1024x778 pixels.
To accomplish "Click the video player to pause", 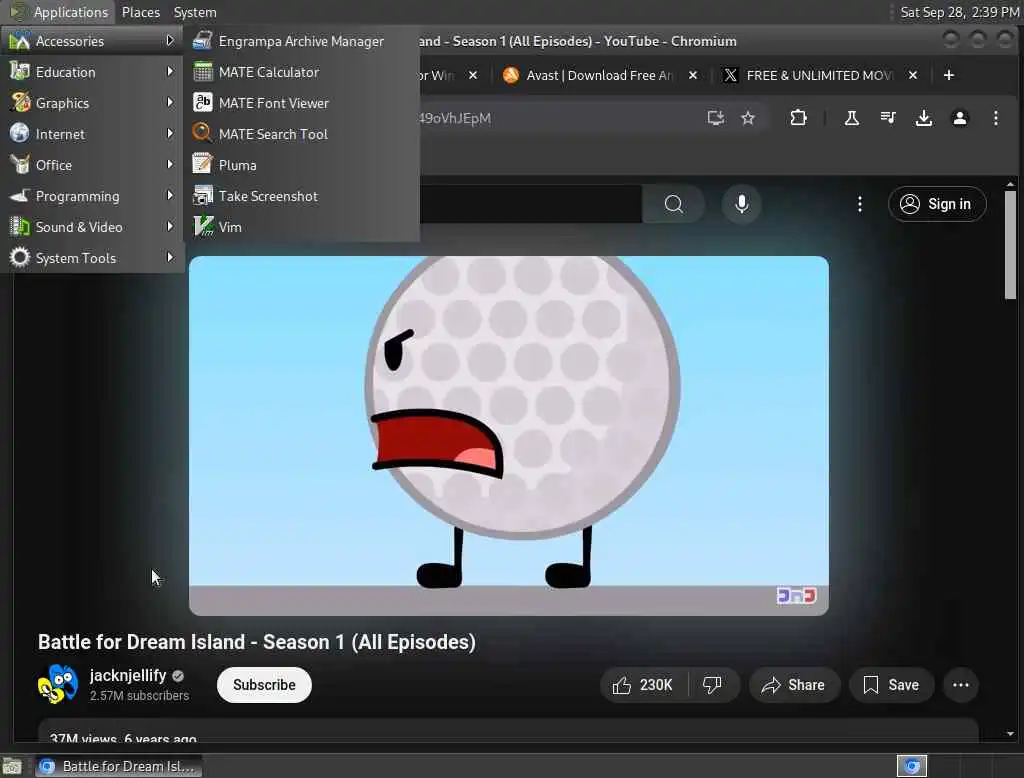I will pos(509,436).
